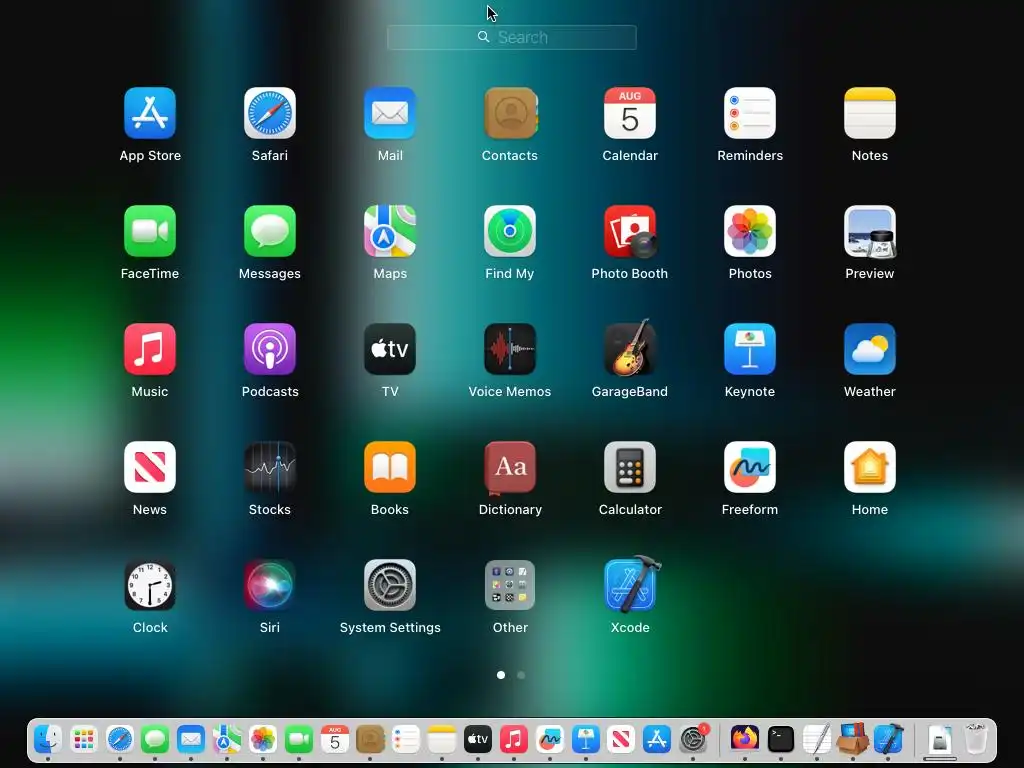
Task: Open Apple TV in the Launchpad grid
Action: (x=390, y=349)
